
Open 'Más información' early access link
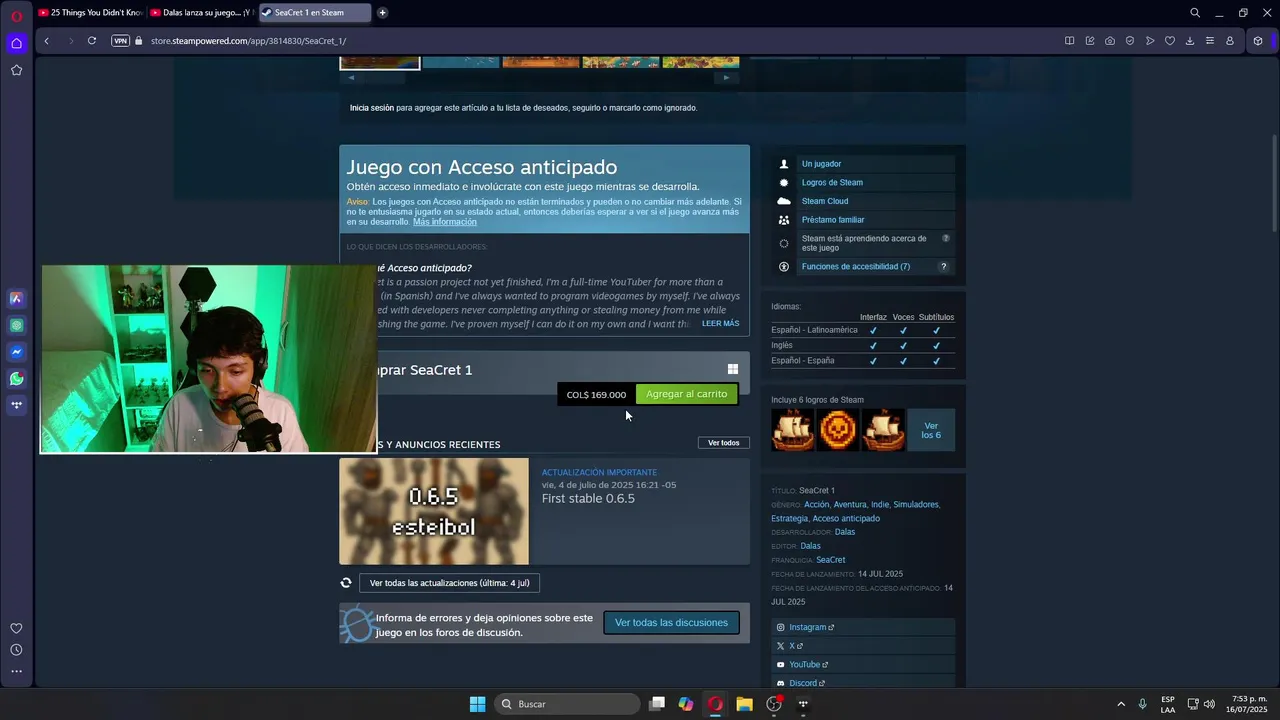(444, 222)
